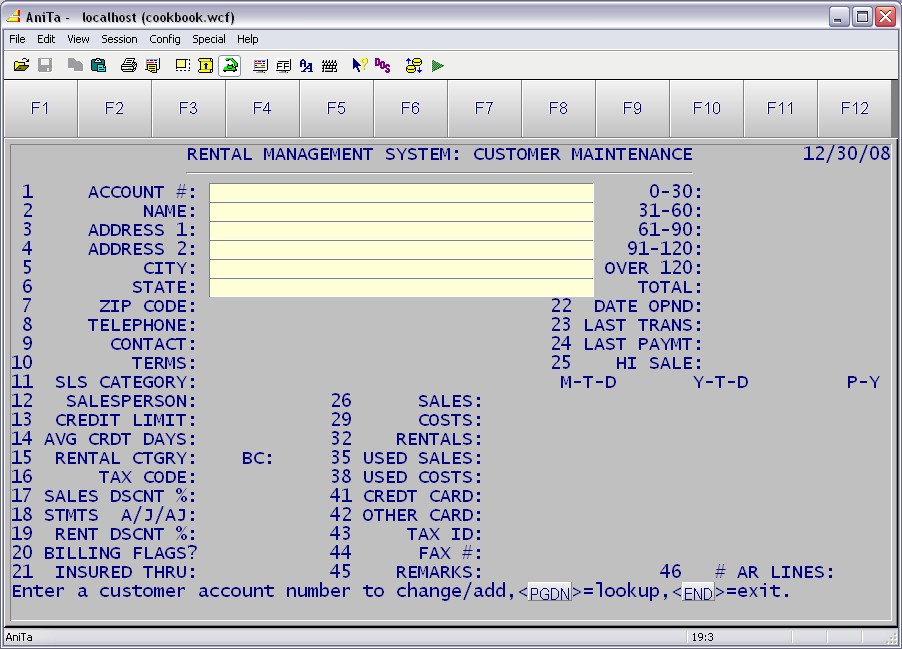This screenshot has width=902, height=649.
Task: Click the paste clipboard toolbar icon
Action: pyautogui.click(x=98, y=66)
